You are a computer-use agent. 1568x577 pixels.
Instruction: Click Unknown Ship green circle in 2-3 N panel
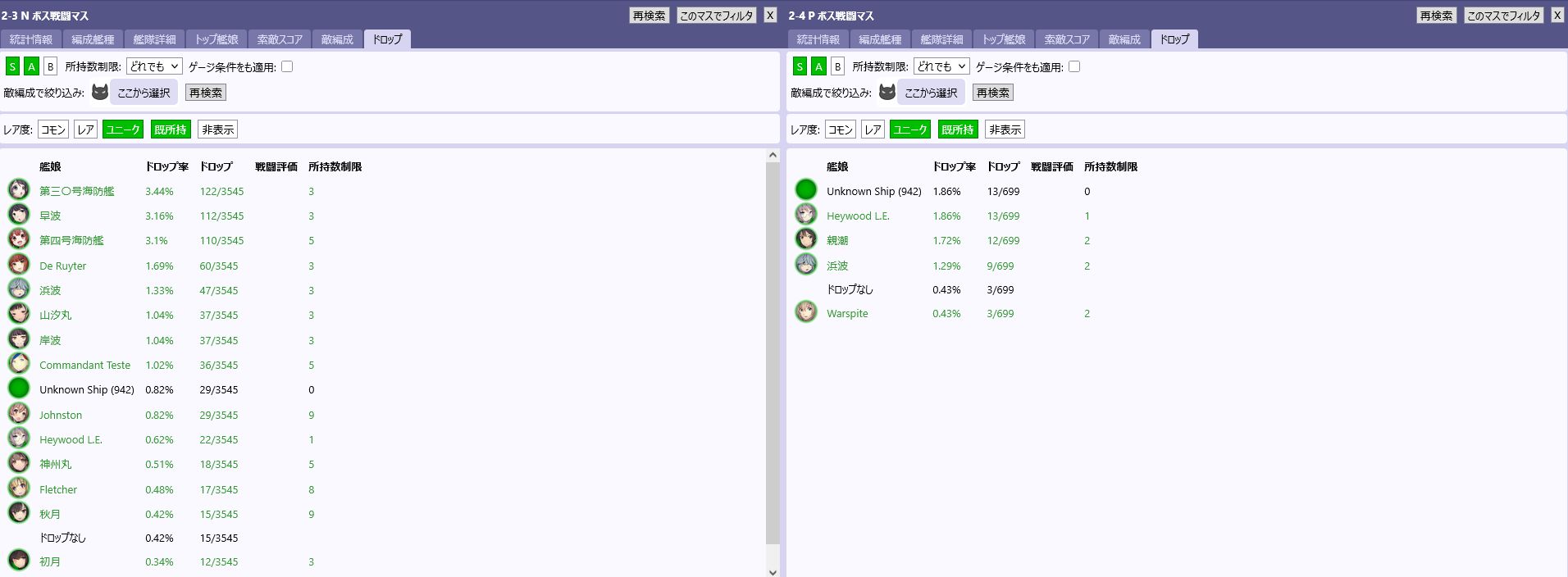[19, 388]
